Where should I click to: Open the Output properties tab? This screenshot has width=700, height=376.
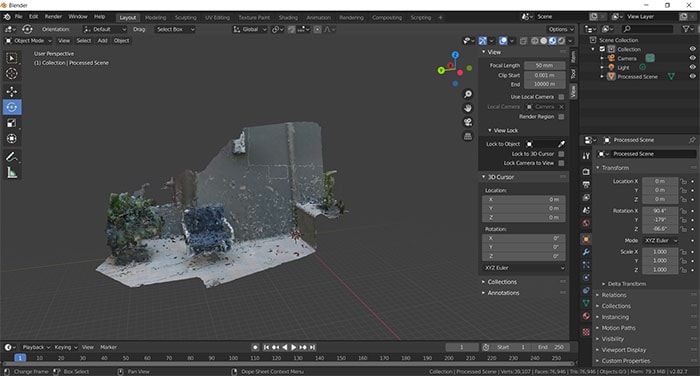pyautogui.click(x=586, y=184)
